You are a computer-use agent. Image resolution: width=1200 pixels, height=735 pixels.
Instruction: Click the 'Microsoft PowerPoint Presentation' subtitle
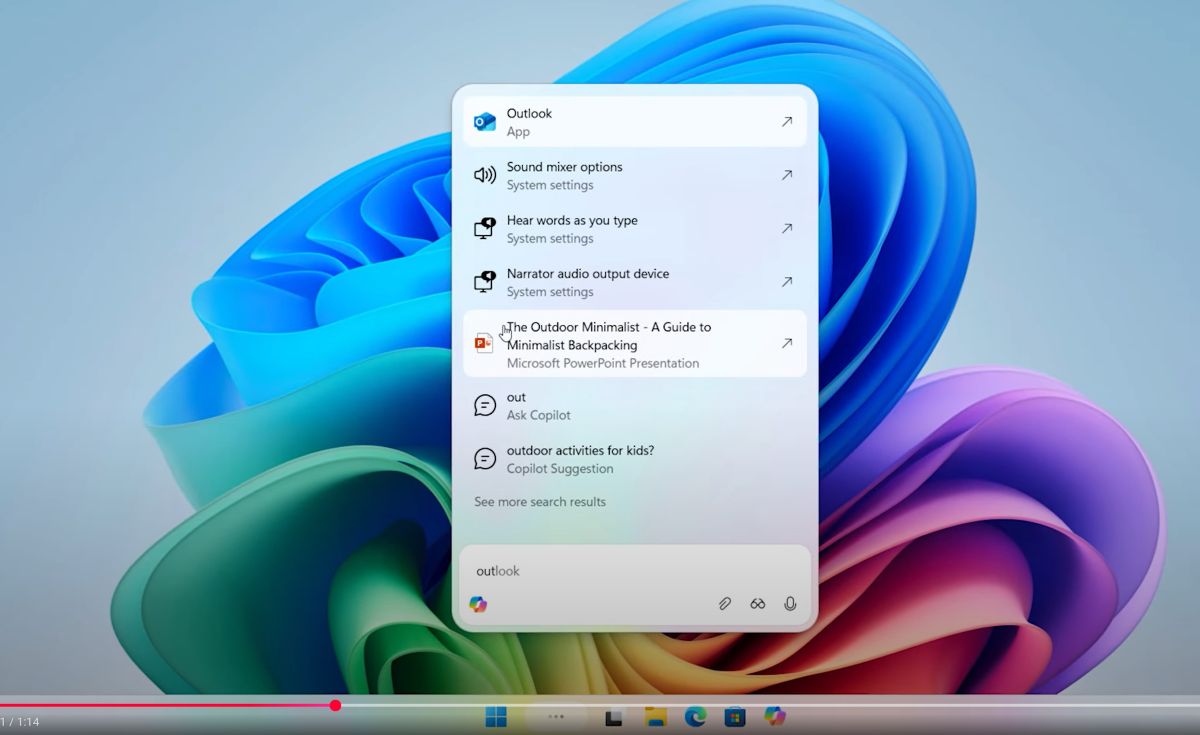click(602, 363)
